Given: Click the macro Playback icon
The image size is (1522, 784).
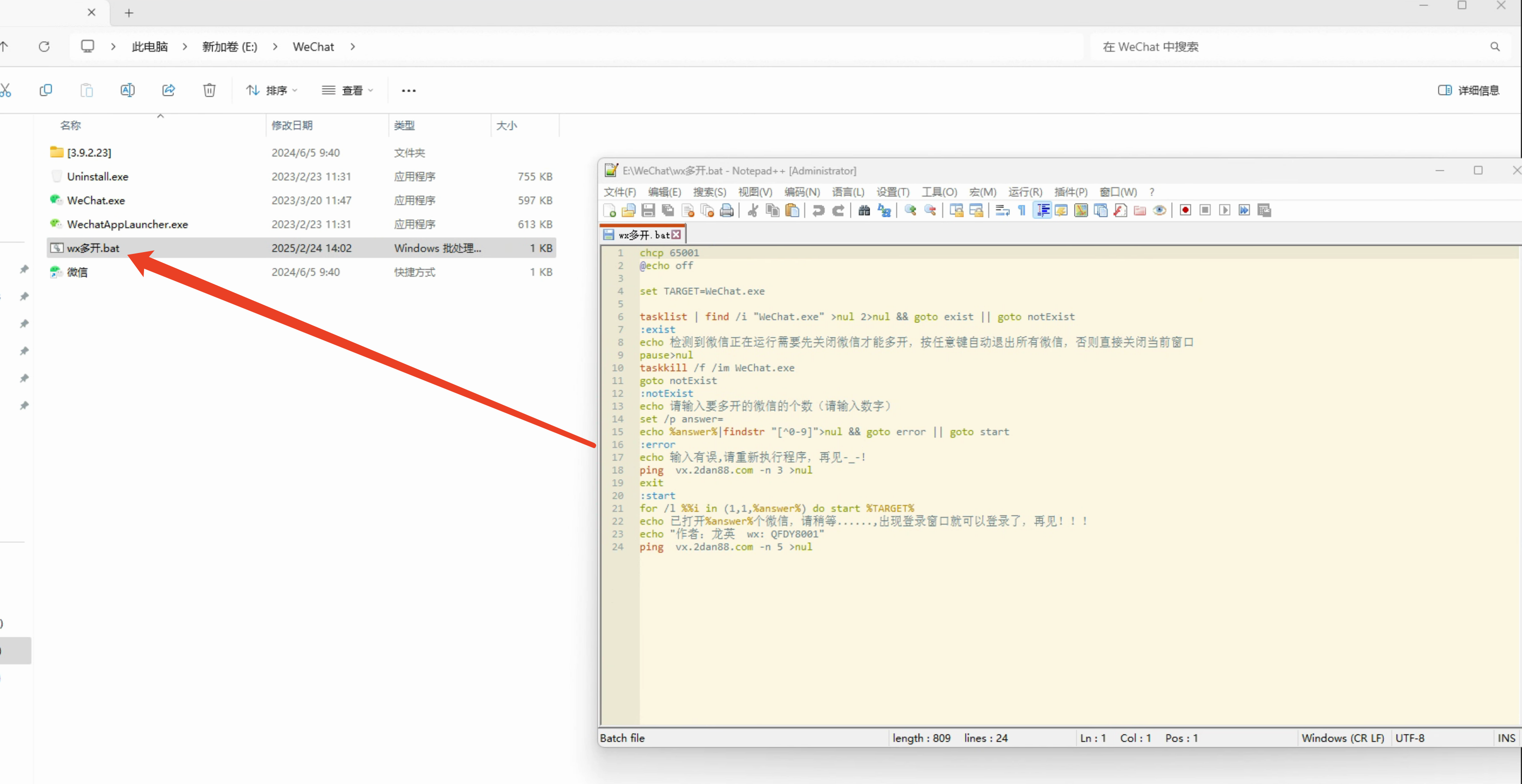Looking at the screenshot, I should 1225,210.
